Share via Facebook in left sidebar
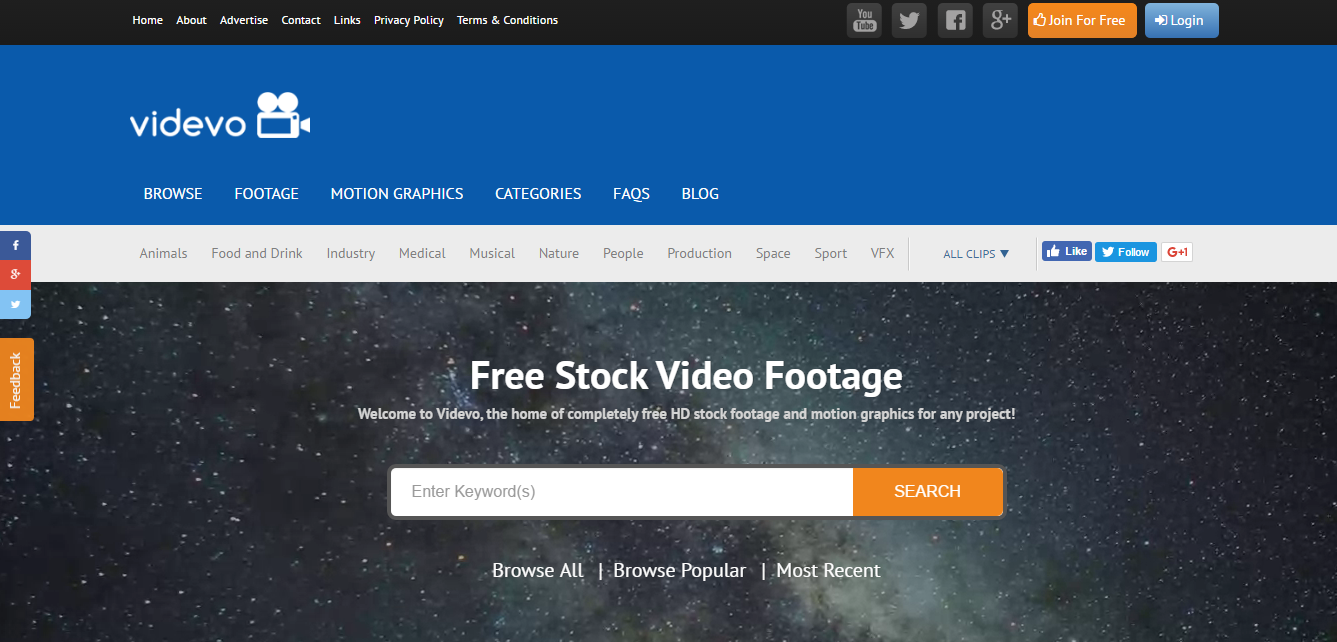Image resolution: width=1337 pixels, height=642 pixels. 15,245
